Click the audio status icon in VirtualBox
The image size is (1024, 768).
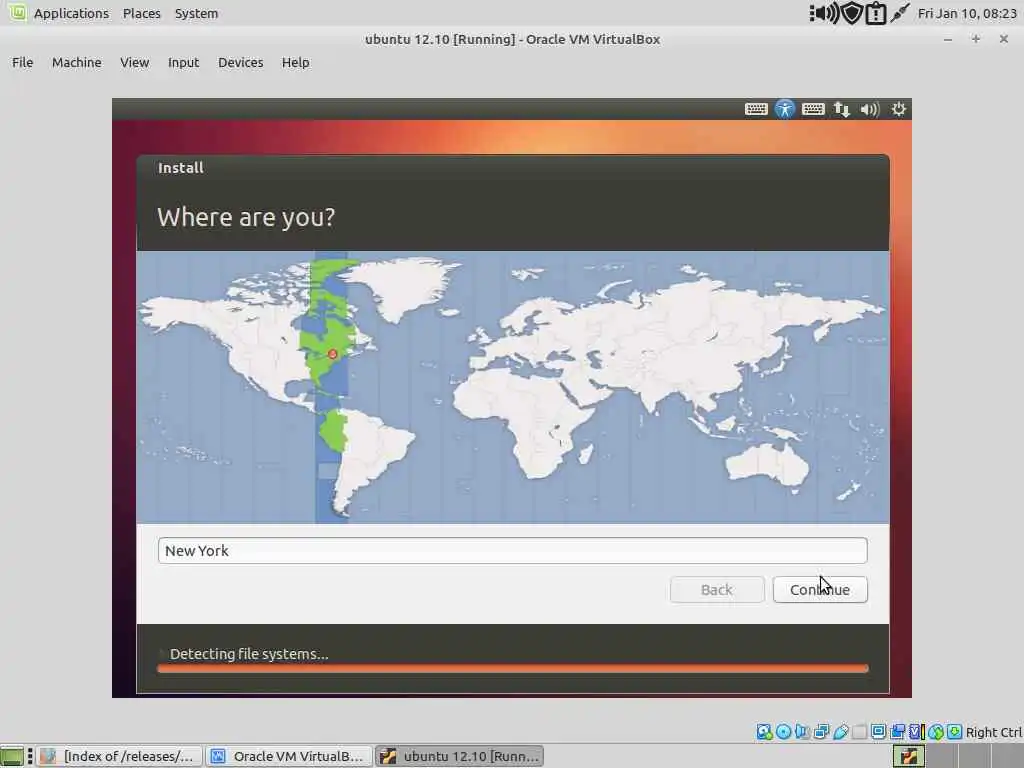click(x=802, y=731)
